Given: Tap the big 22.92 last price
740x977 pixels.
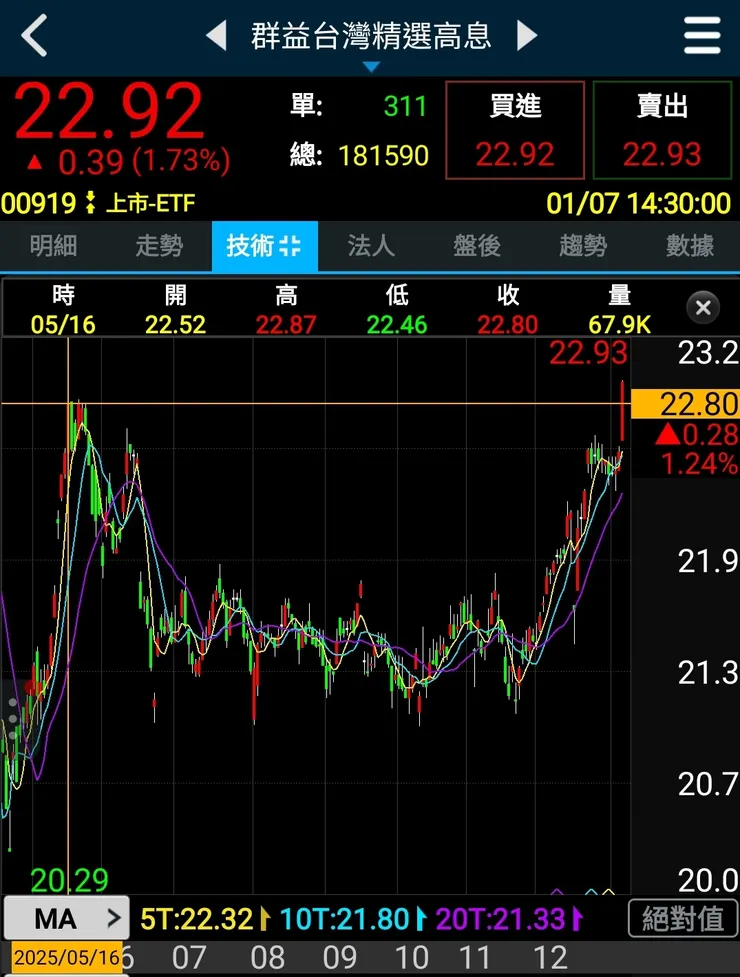Looking at the screenshot, I should [x=109, y=112].
